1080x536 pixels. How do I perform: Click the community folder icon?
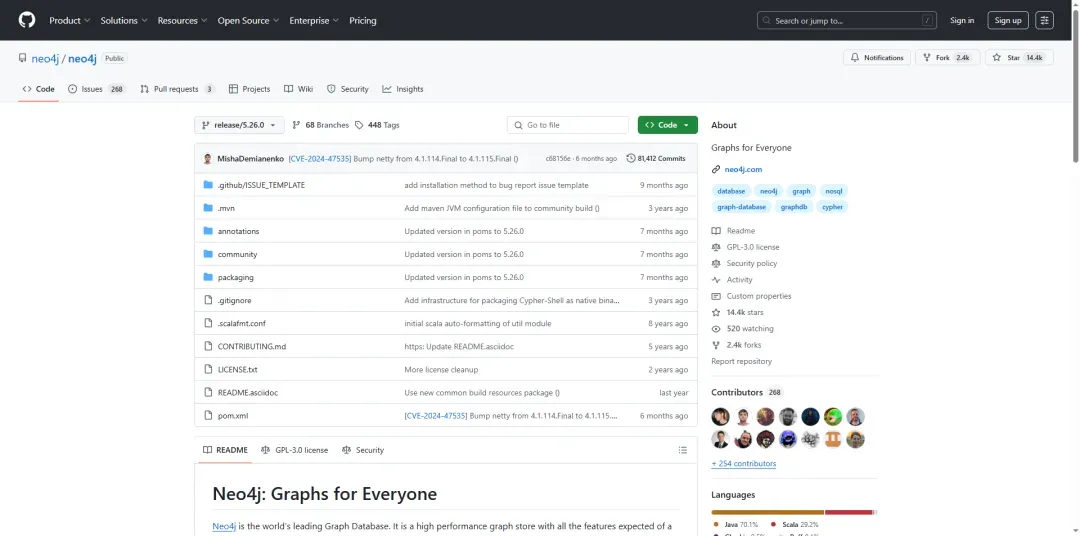point(208,254)
